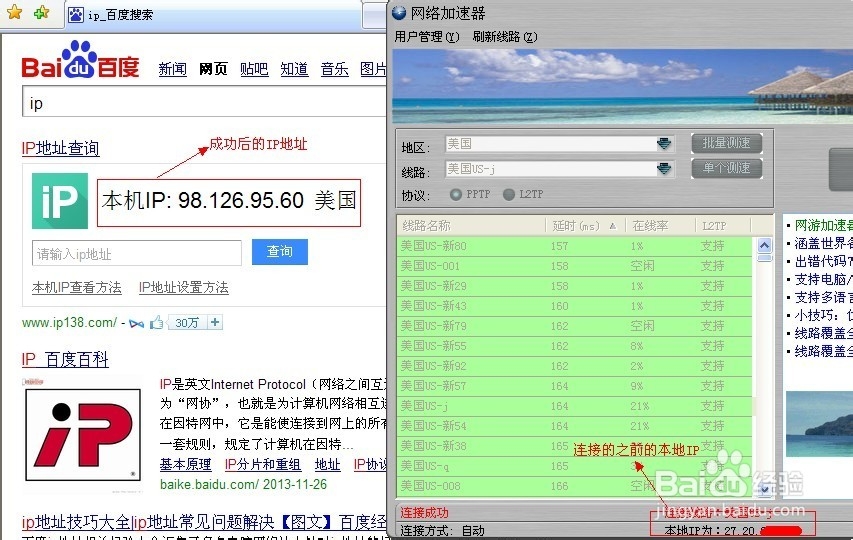
Task: Select line row 美国US-j
Action: click(575, 406)
